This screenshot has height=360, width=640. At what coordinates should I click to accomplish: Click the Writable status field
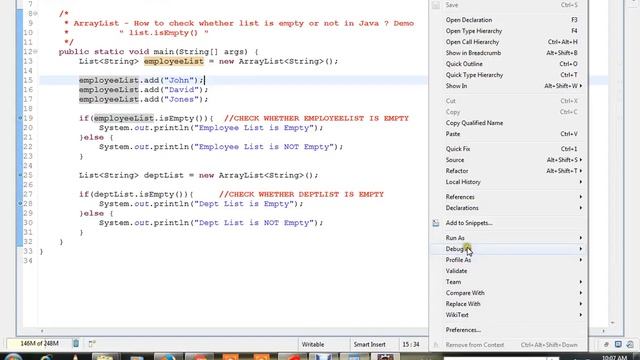[x=313, y=344]
